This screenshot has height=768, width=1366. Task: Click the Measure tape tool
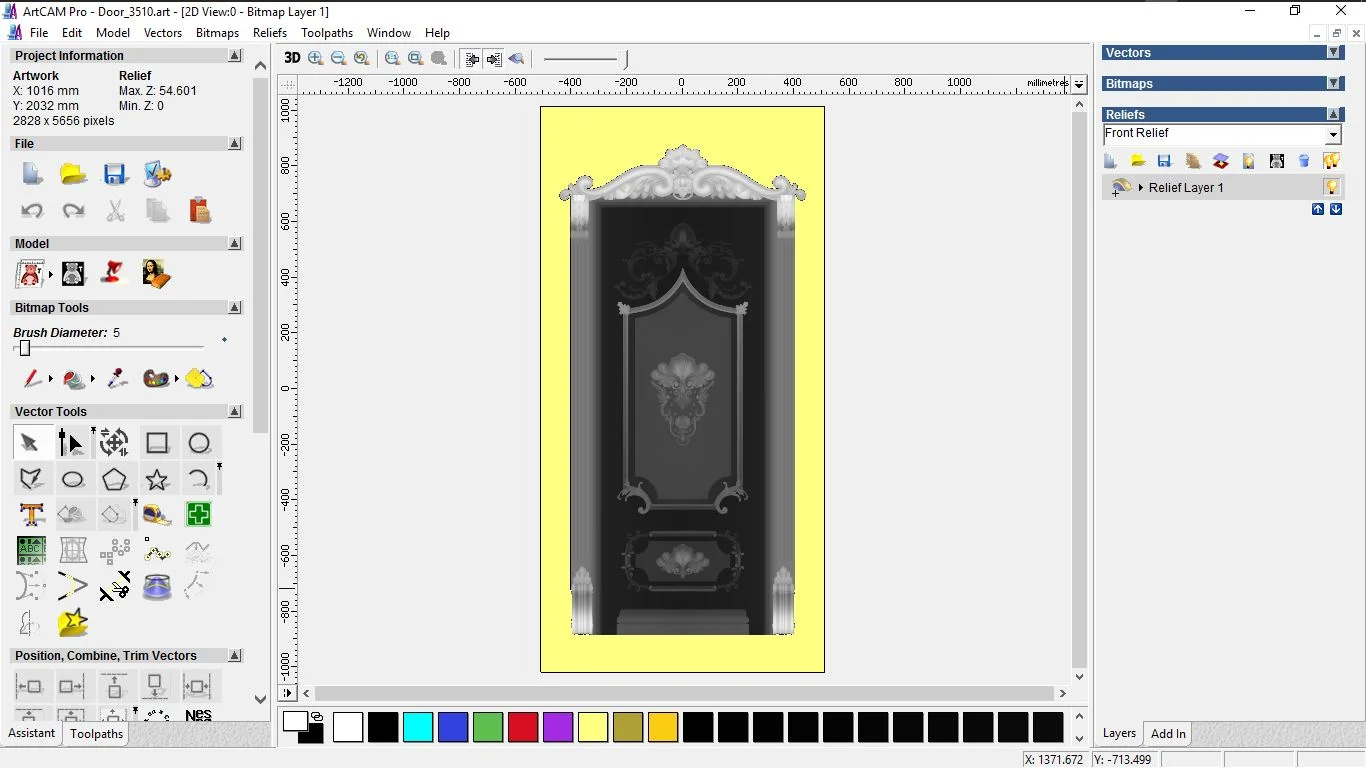click(157, 515)
